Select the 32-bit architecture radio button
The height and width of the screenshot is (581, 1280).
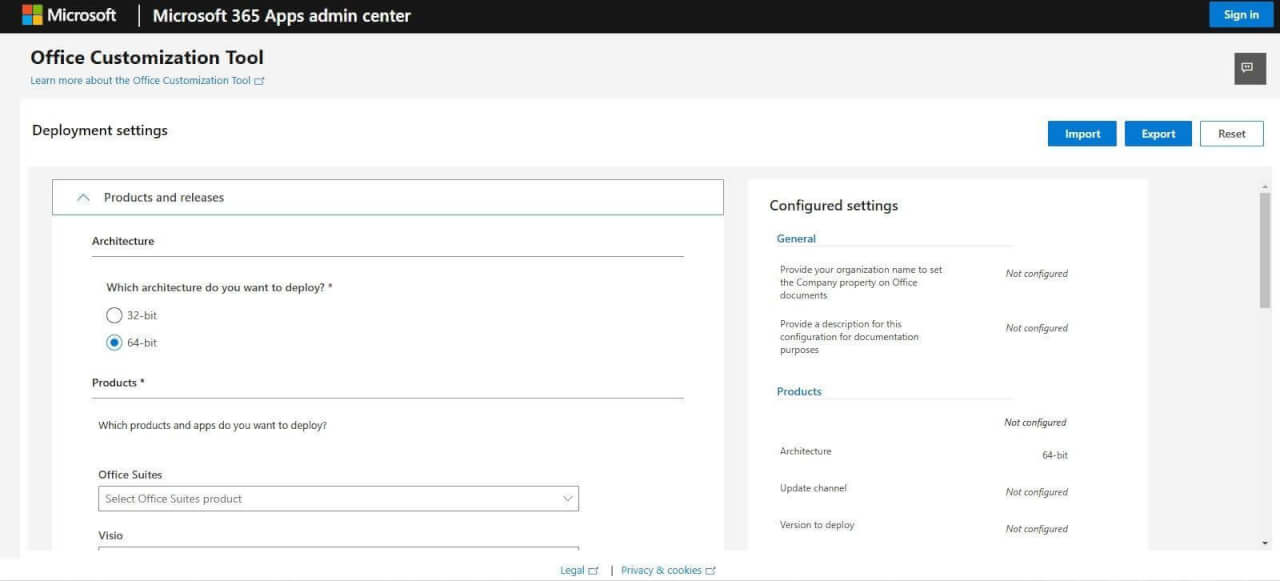114,314
